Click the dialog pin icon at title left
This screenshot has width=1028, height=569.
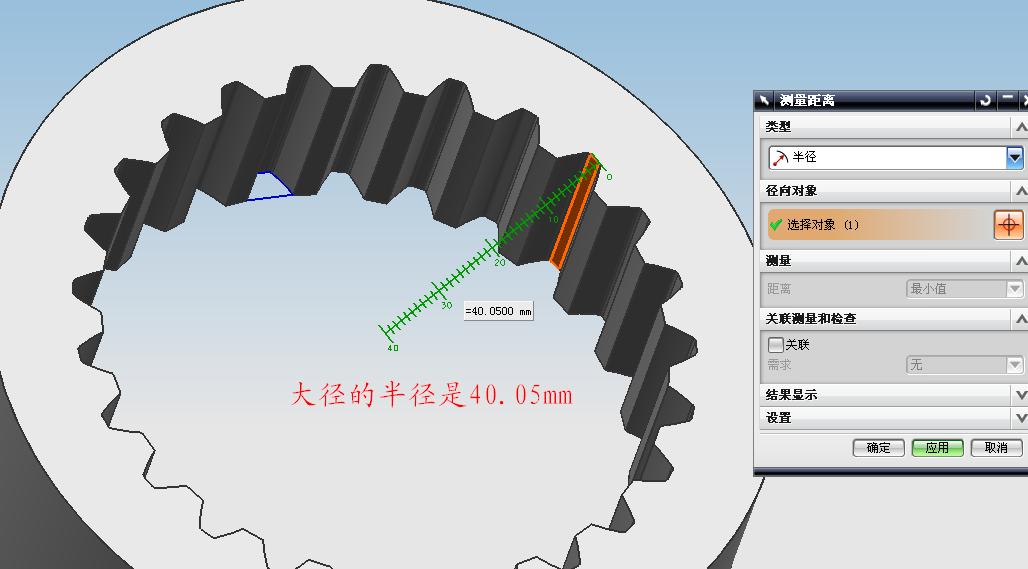click(764, 100)
